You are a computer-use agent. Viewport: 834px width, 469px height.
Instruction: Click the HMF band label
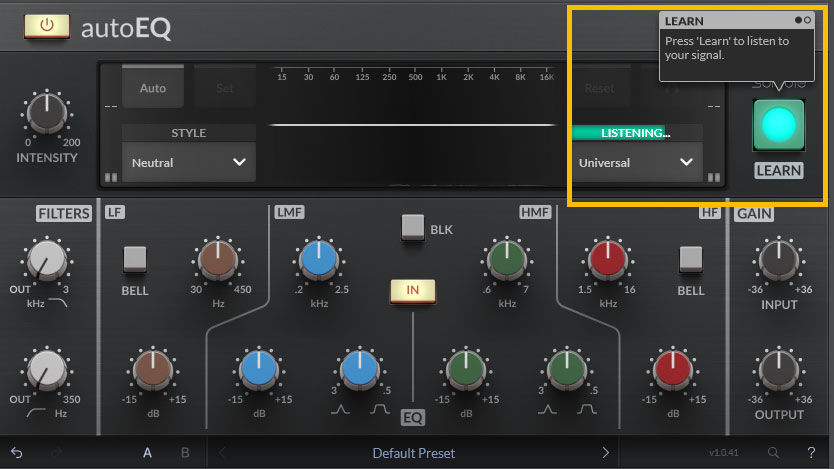[535, 212]
